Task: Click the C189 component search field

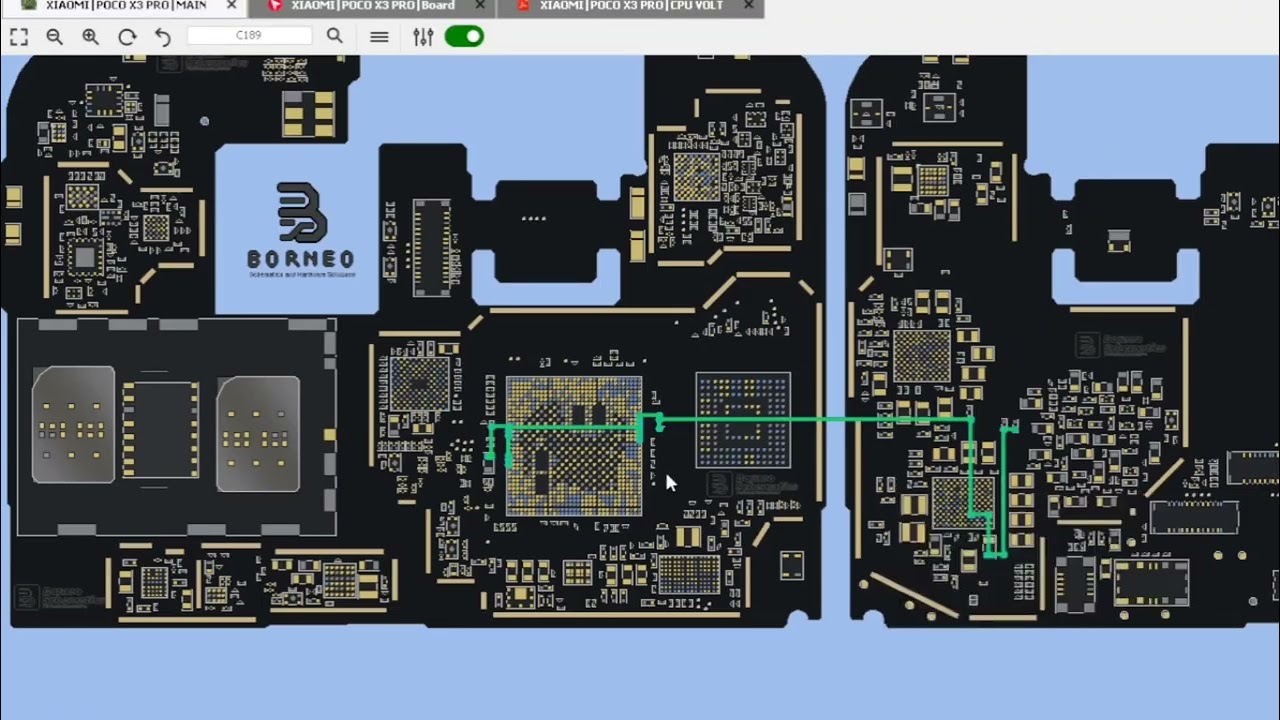Action: 249,36
